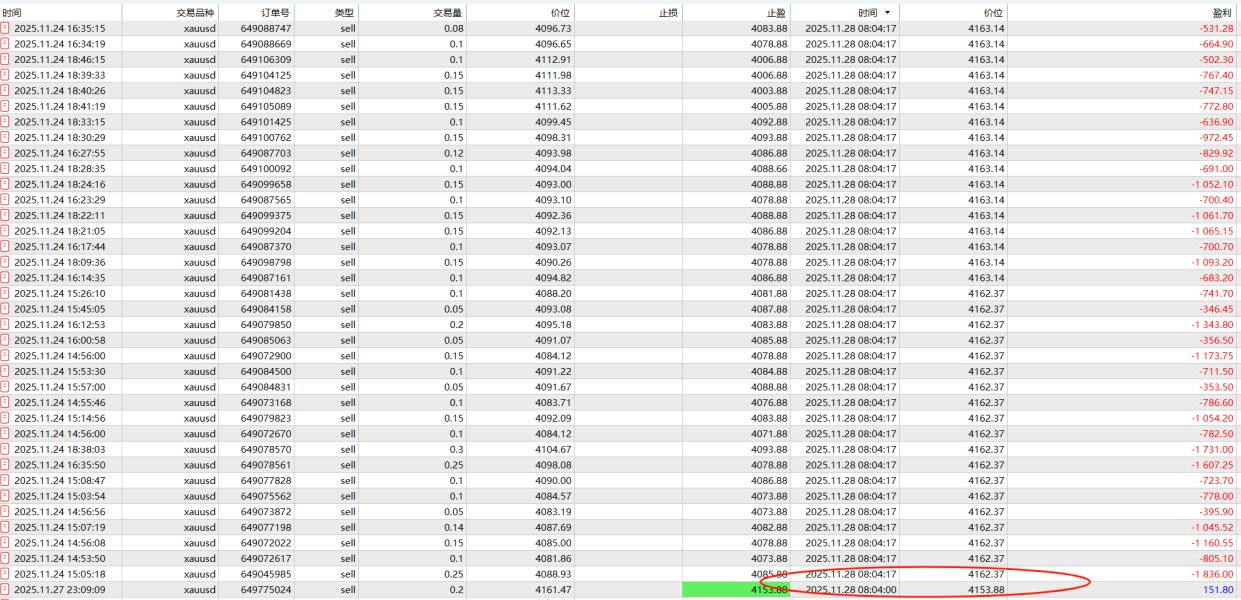
Task: Click the icon of the 2025.11.24 16:23:29 order
Action: click(5, 200)
